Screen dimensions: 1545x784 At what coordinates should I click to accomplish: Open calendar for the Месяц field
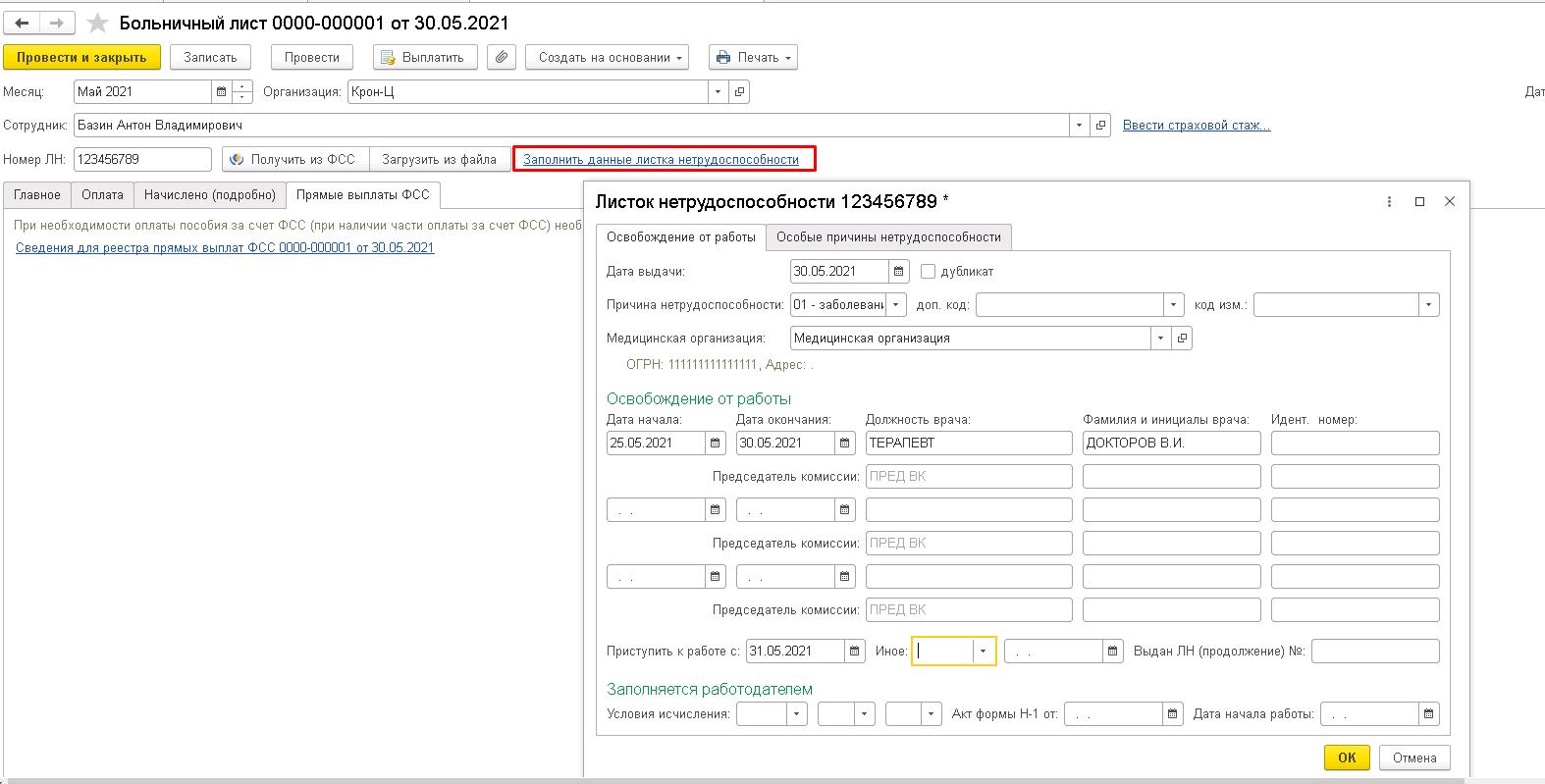tap(222, 92)
